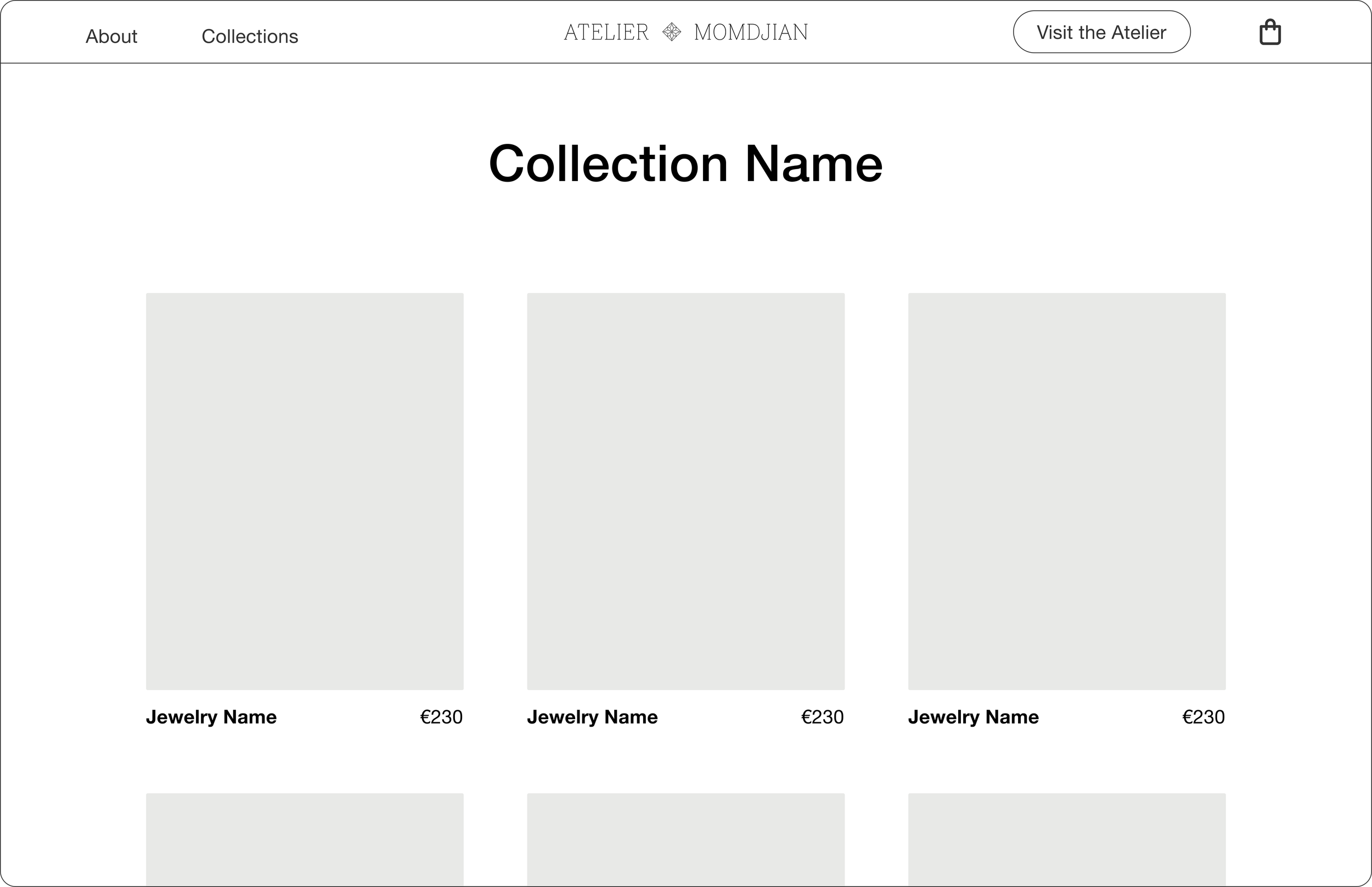Open the About page
1372x887 pixels.
[x=111, y=36]
